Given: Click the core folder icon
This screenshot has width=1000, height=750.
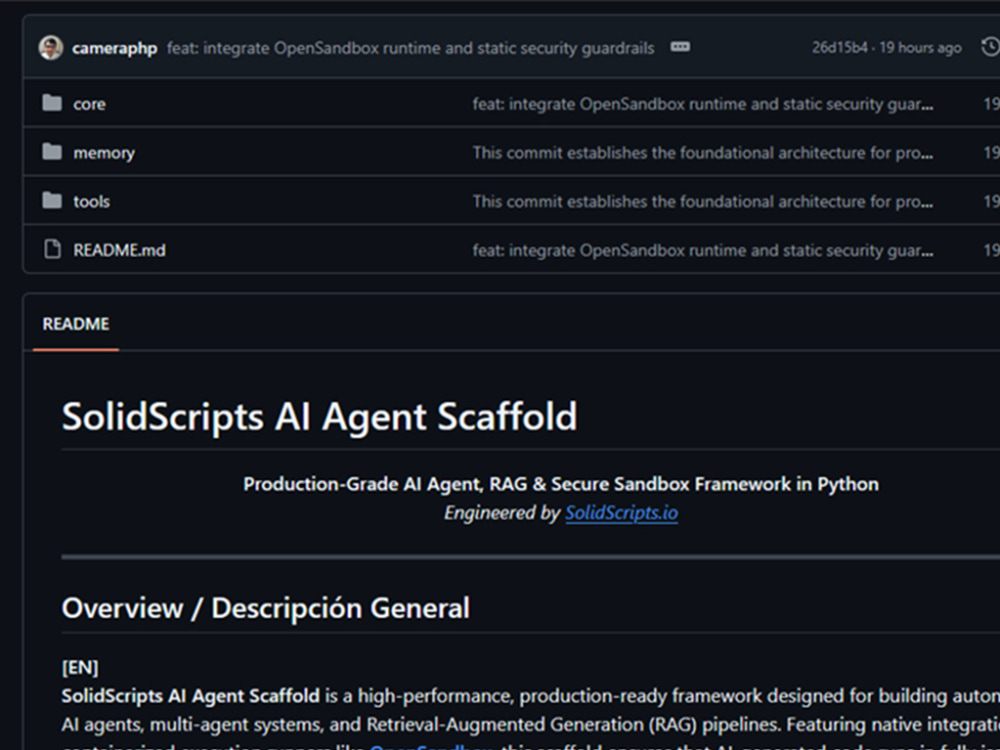Looking at the screenshot, I should click(52, 103).
